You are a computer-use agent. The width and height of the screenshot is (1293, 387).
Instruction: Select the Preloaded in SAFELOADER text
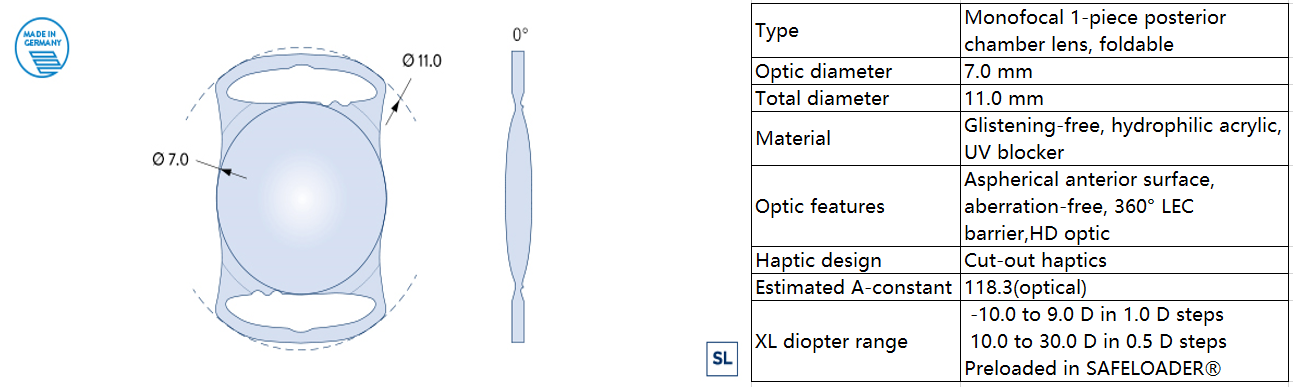(x=1093, y=369)
